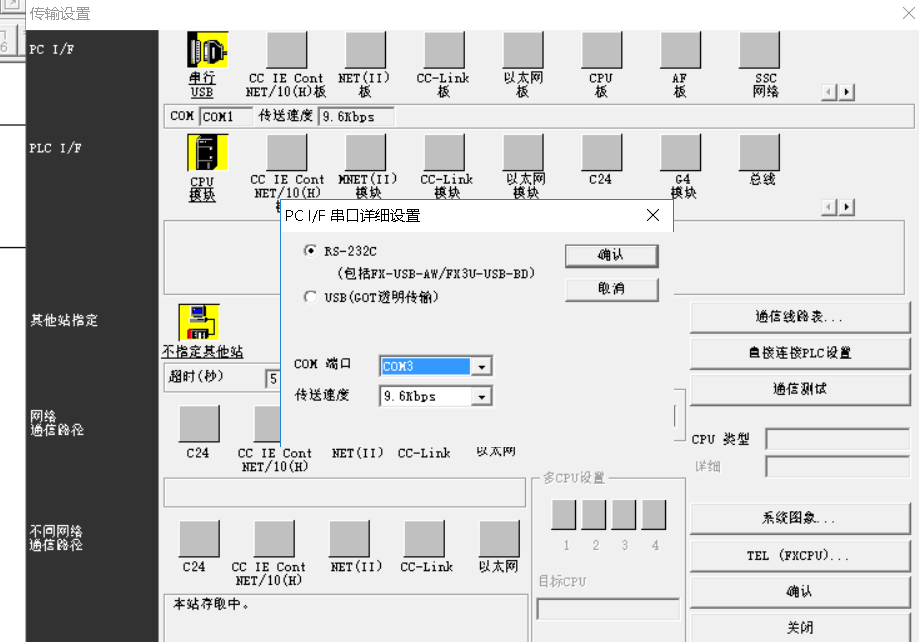Select the RS-232C radio button
Screen dimensions: 919x642
(x=310, y=251)
